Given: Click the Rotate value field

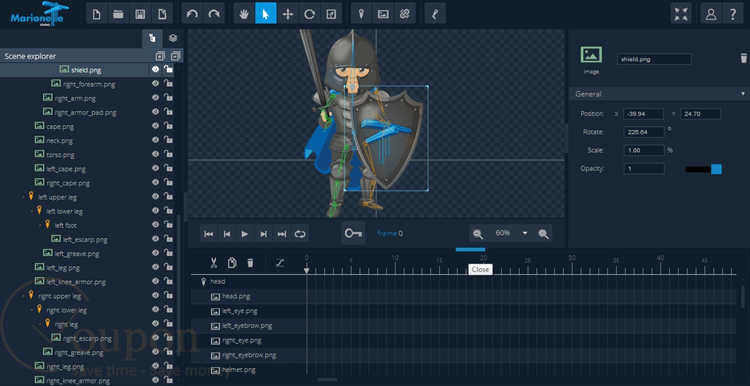Looking at the screenshot, I should pyautogui.click(x=644, y=132).
